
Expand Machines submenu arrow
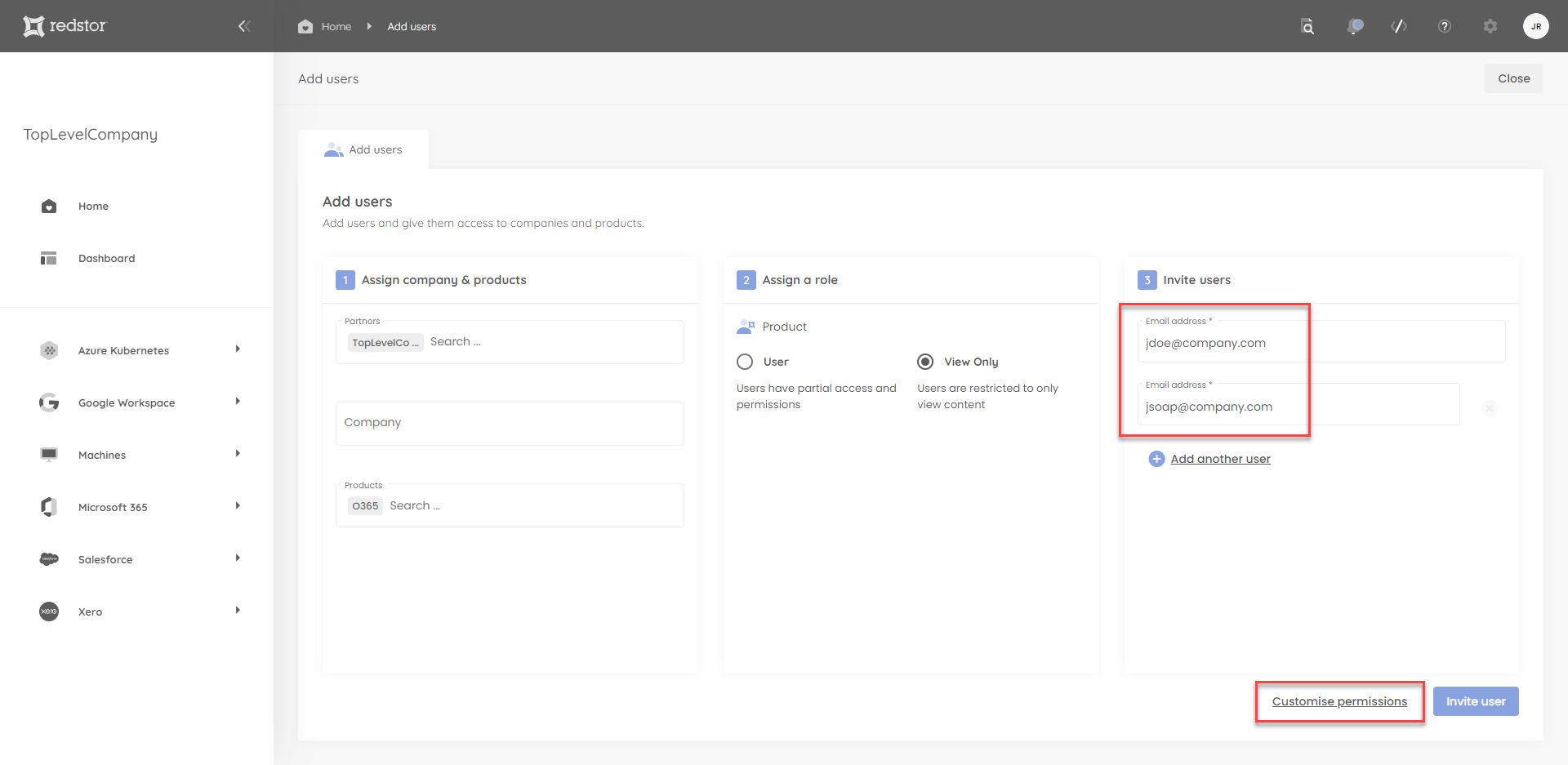[x=238, y=454]
